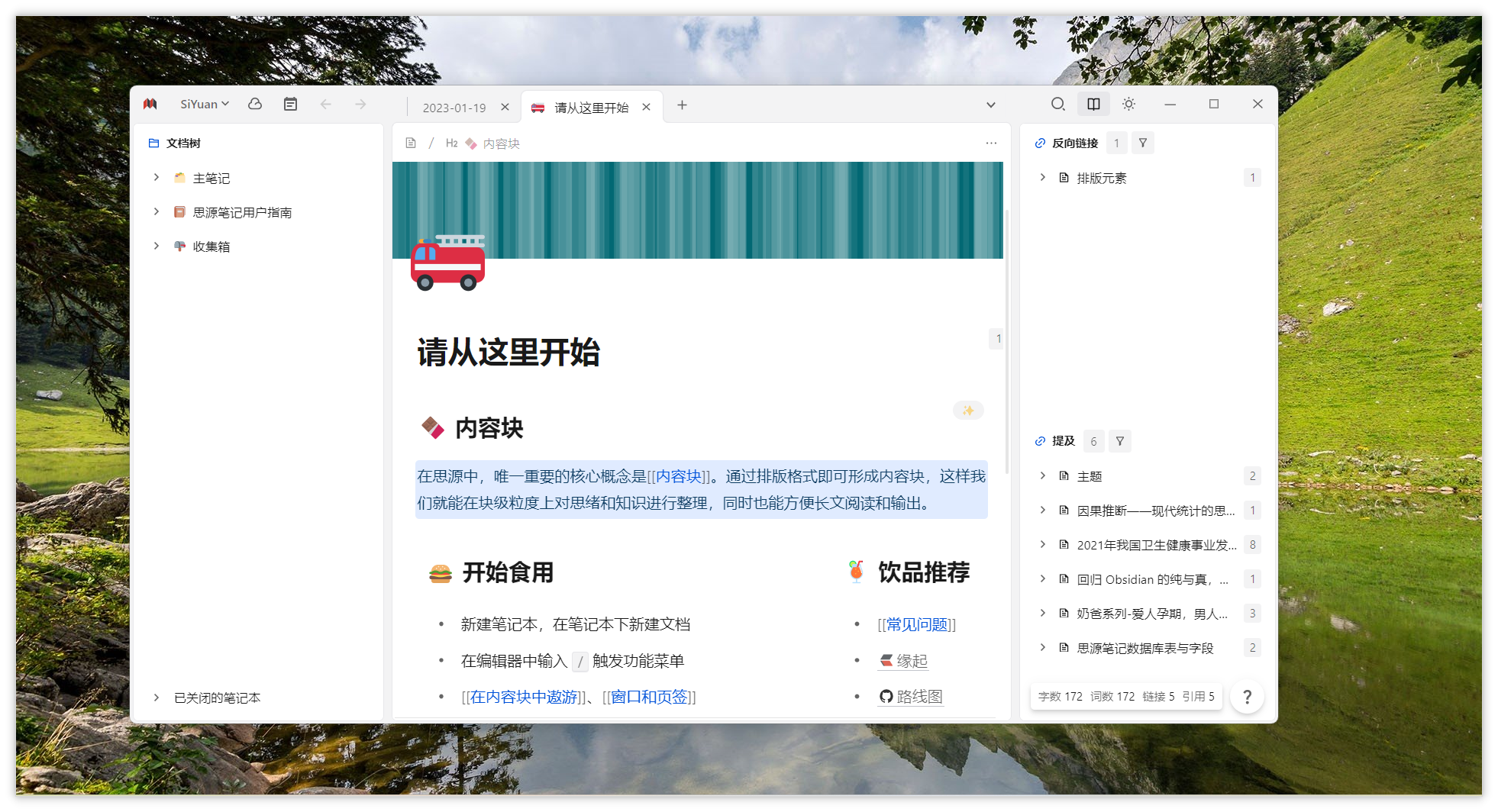This screenshot has width=1498, height=812.
Task: Switch to the 2023-01-19 tab
Action: pyautogui.click(x=454, y=108)
